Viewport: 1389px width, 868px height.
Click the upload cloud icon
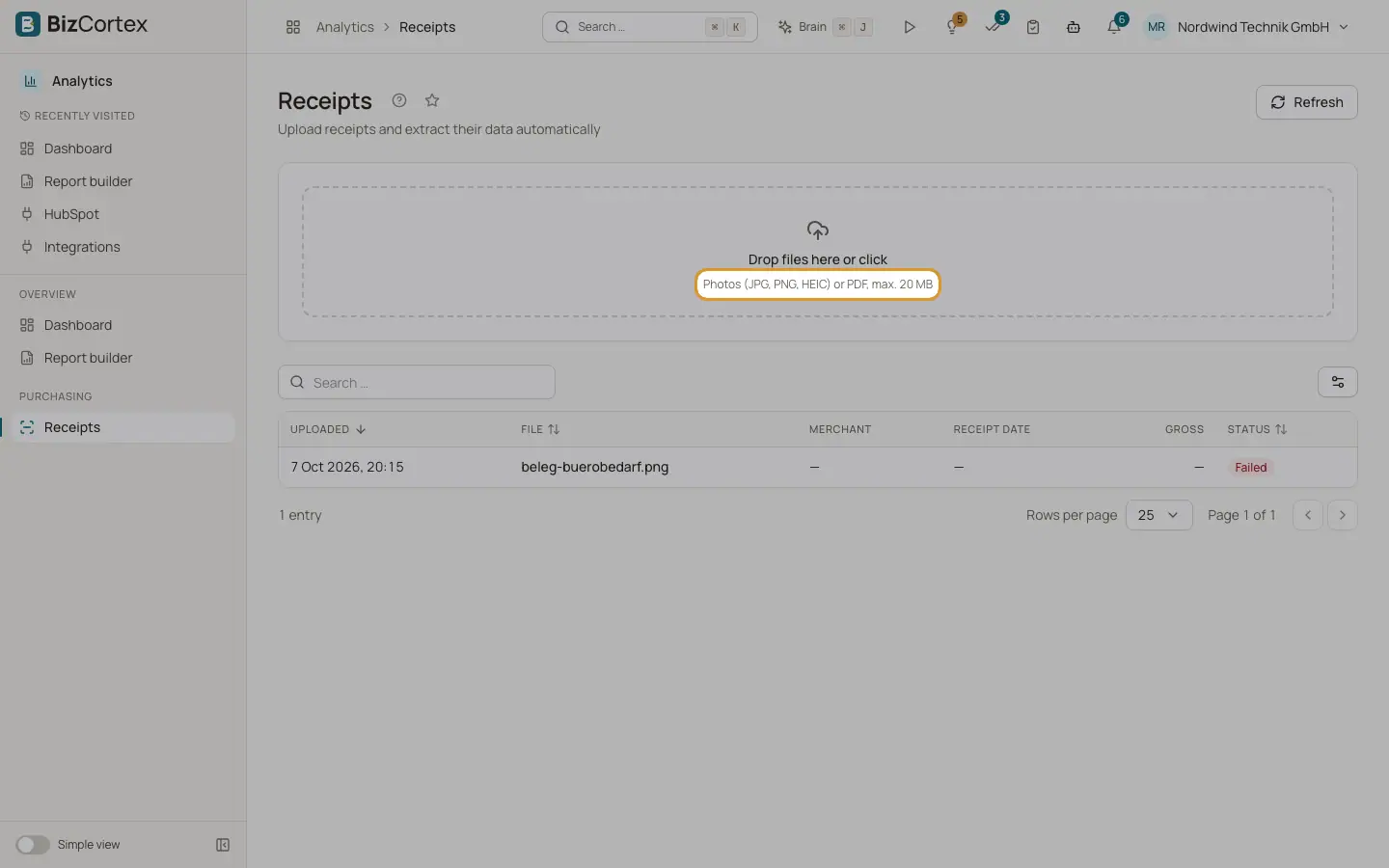[818, 231]
